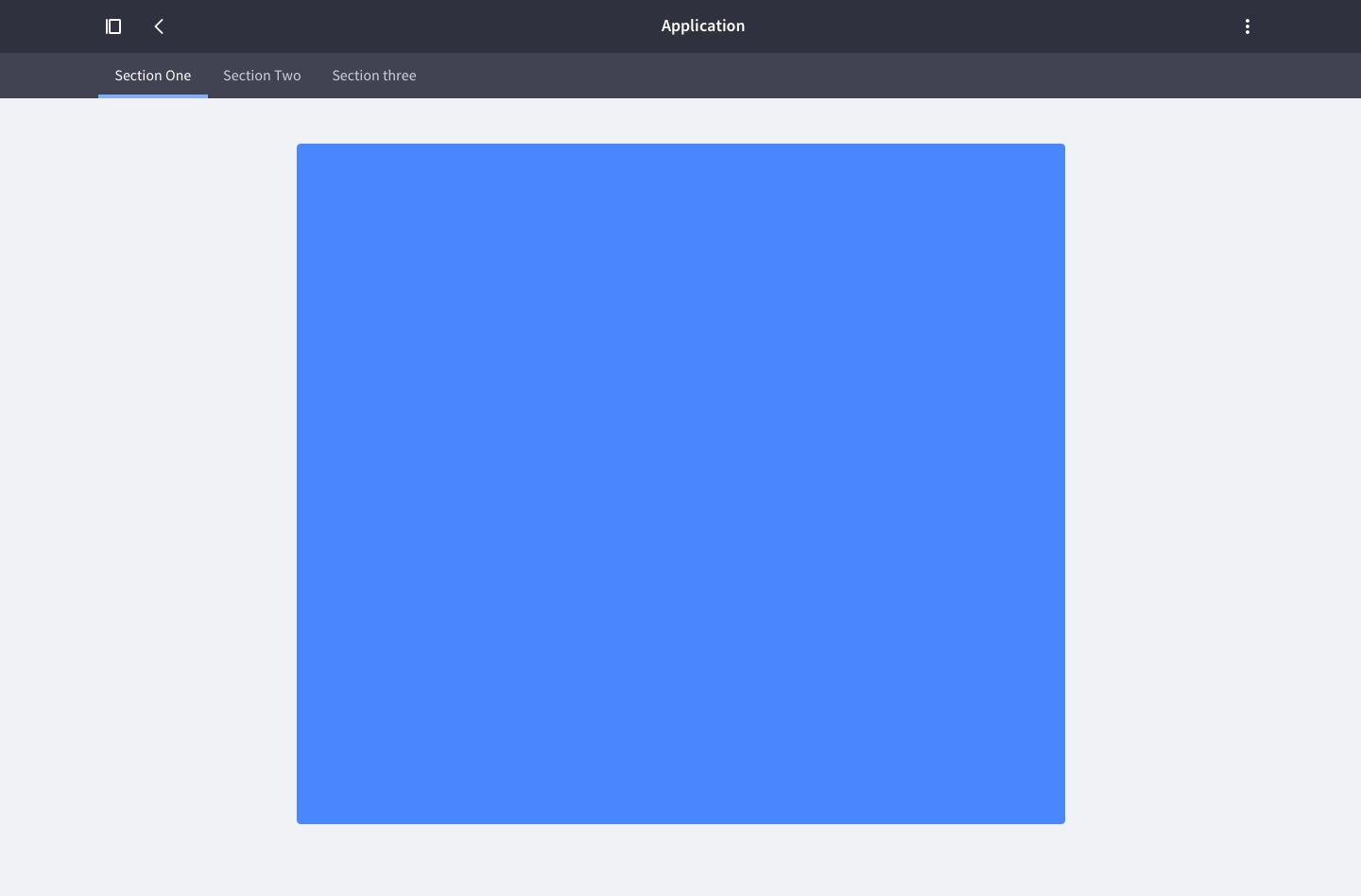
Task: Switch to the Section three tab
Action: [373, 75]
